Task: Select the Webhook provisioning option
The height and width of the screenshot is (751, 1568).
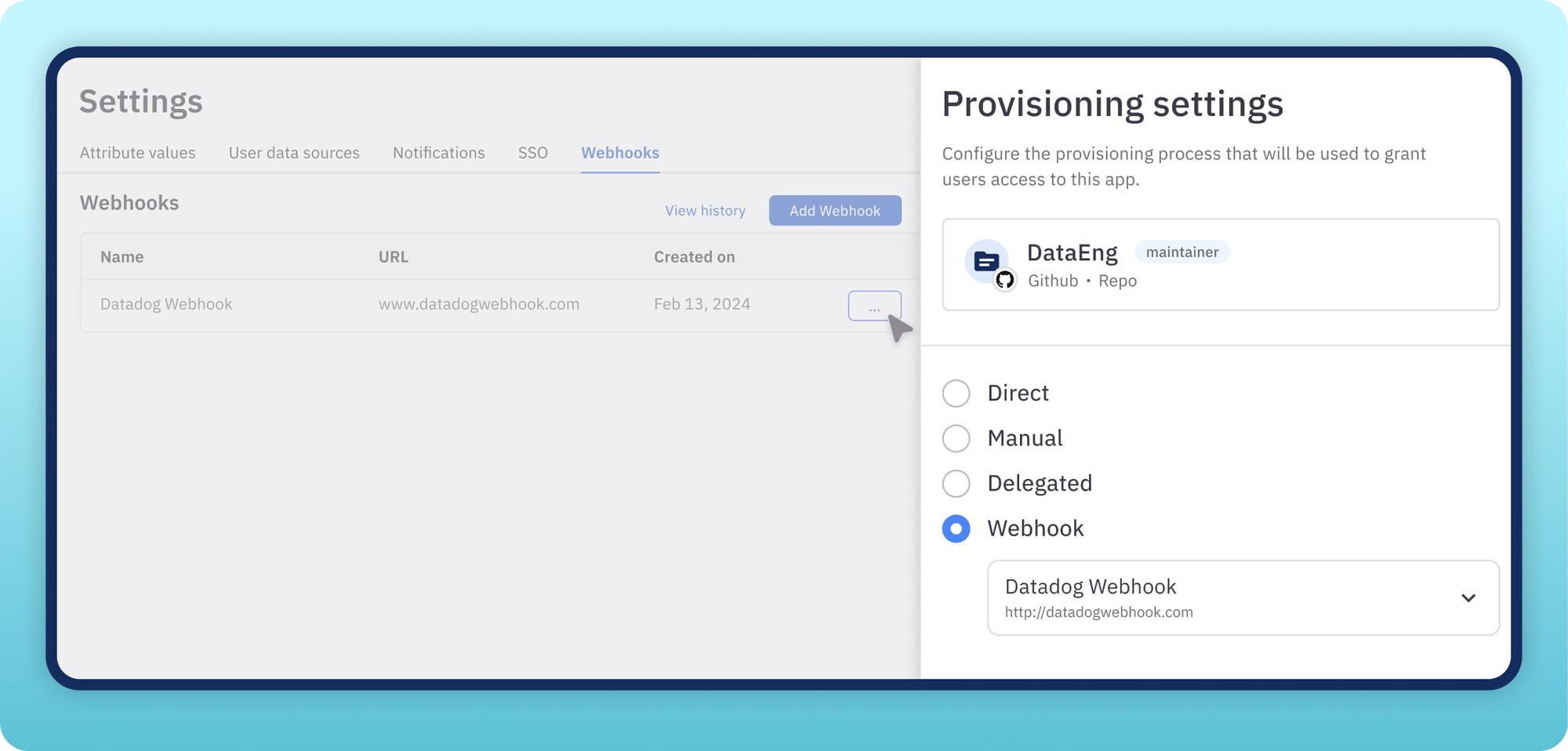Action: coord(956,529)
